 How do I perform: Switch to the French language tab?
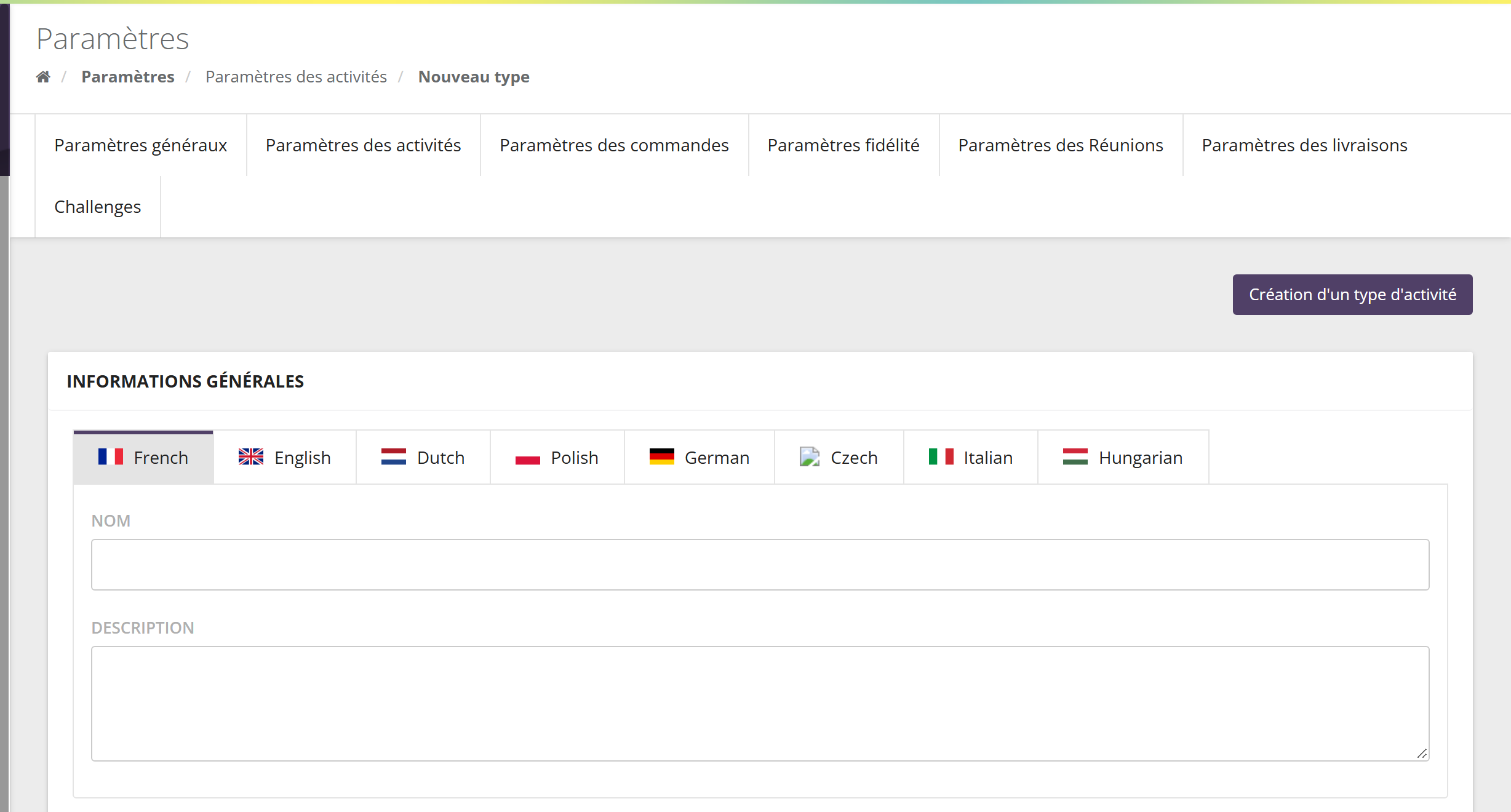[143, 457]
